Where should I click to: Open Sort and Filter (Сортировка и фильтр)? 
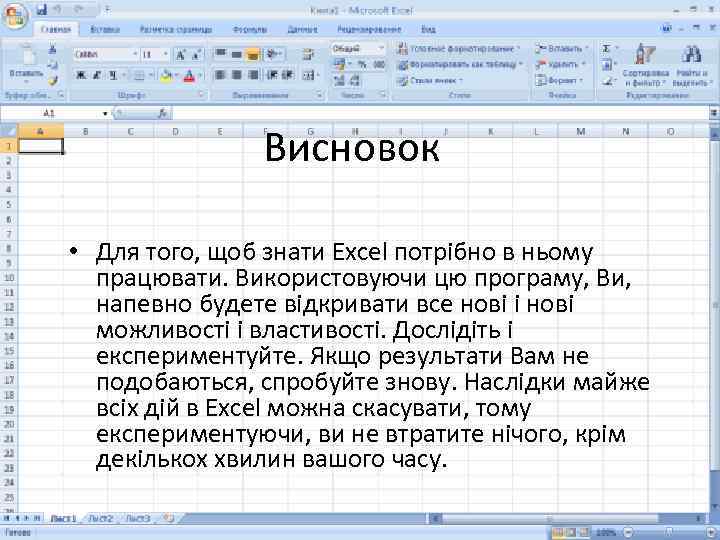pos(645,65)
